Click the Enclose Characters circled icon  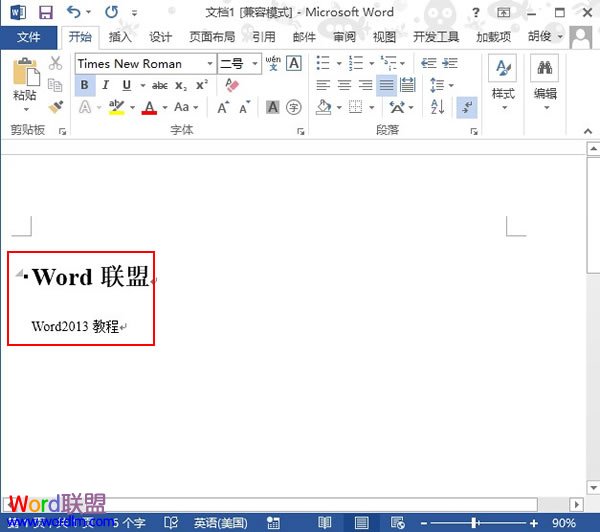point(293,108)
